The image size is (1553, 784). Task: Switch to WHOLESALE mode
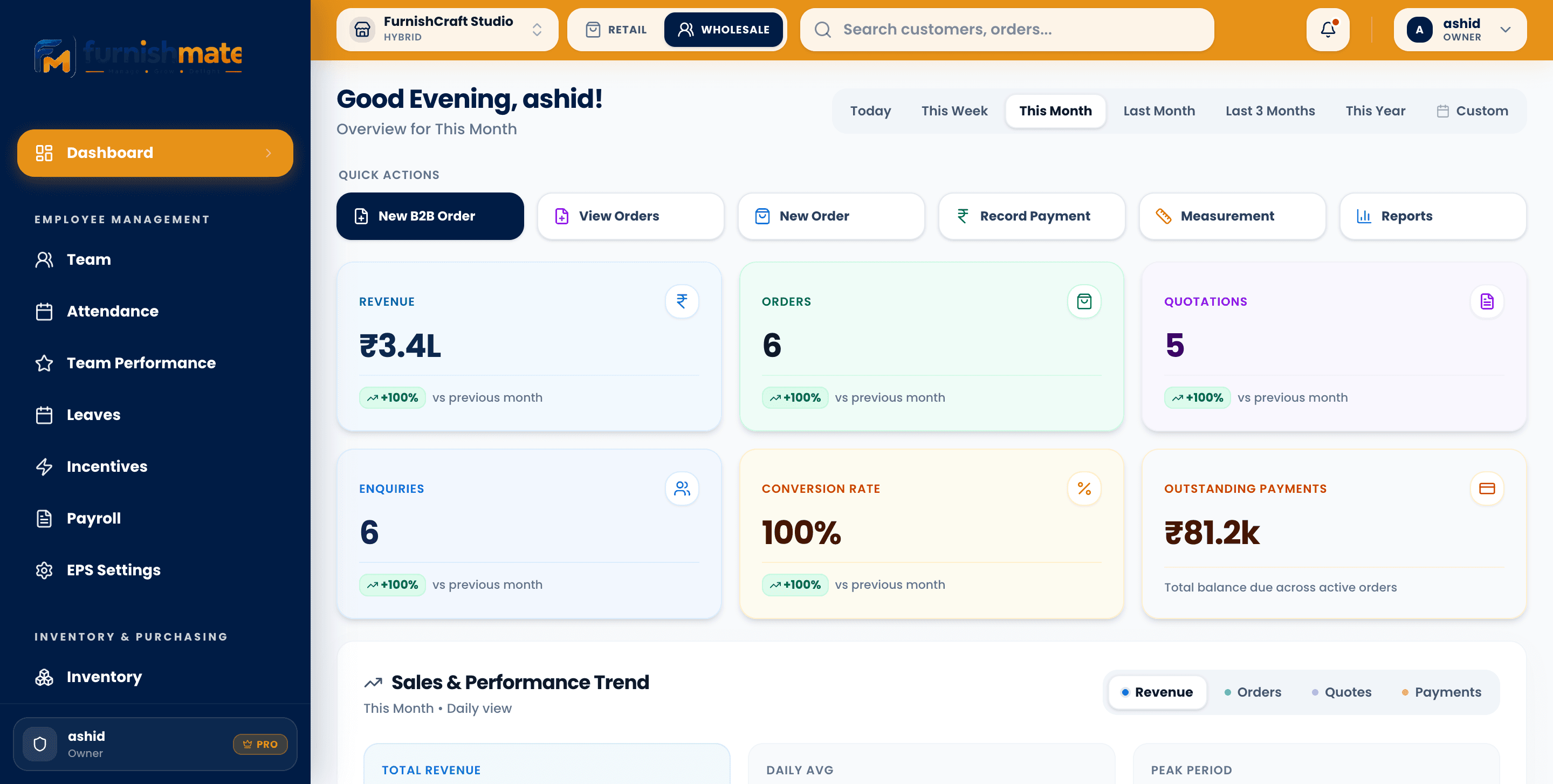point(724,29)
